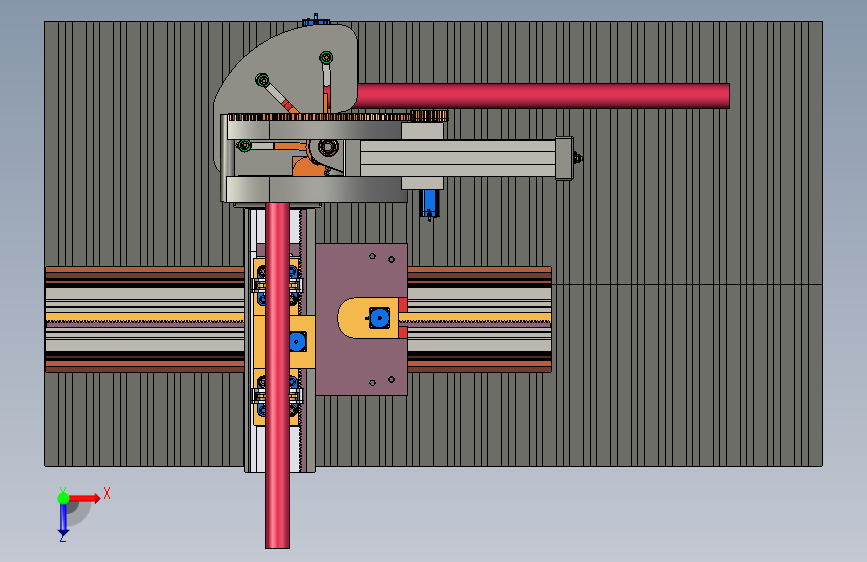The height and width of the screenshot is (562, 867).
Task: Select the orange cam piece beneath the bearing
Action: 307,166
